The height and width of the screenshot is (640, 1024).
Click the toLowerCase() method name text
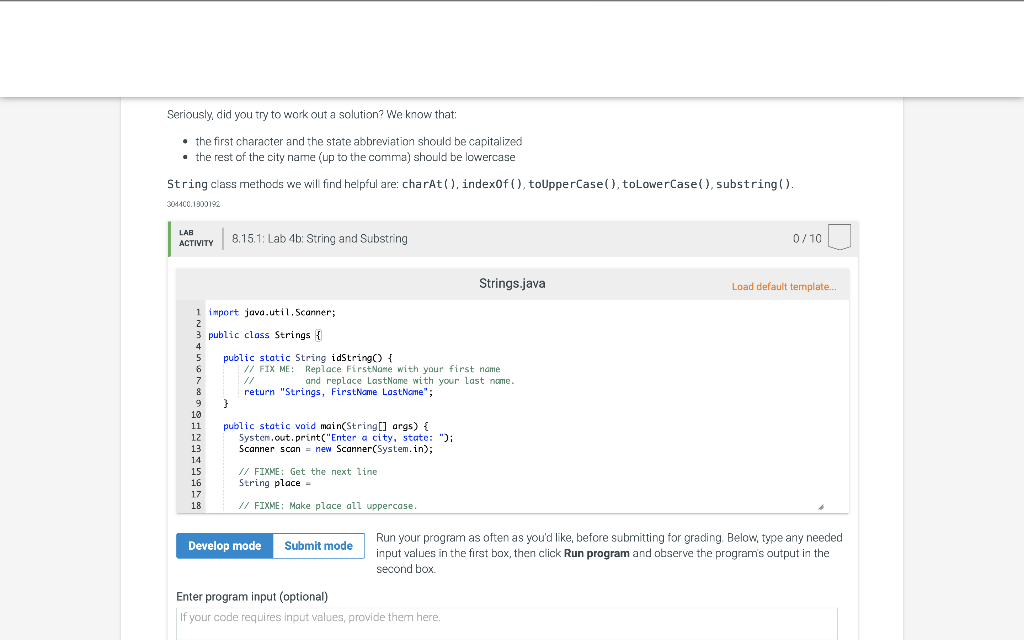point(666,184)
